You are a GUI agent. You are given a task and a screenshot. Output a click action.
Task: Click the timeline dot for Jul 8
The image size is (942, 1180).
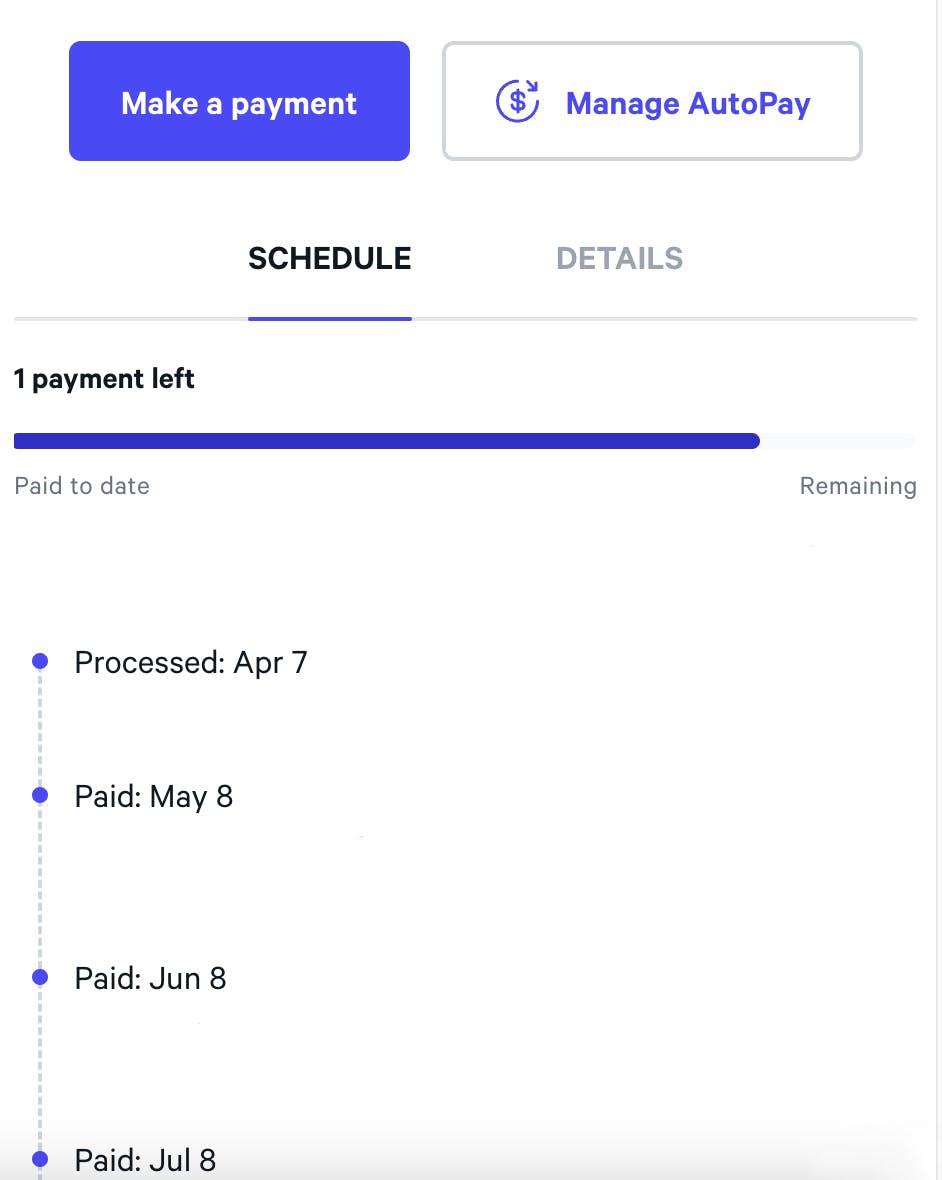pos(40,1159)
